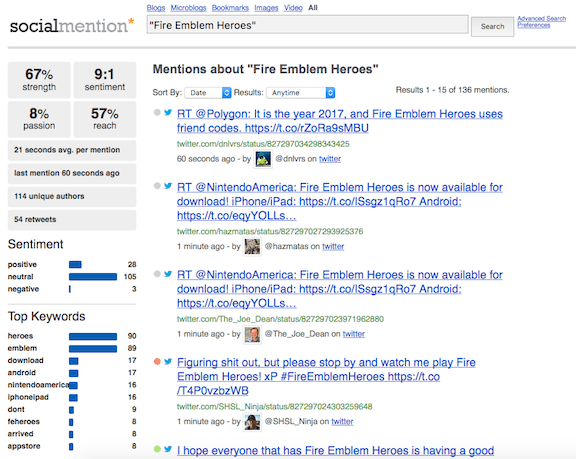
Task: Select the Images search tab
Action: click(266, 8)
